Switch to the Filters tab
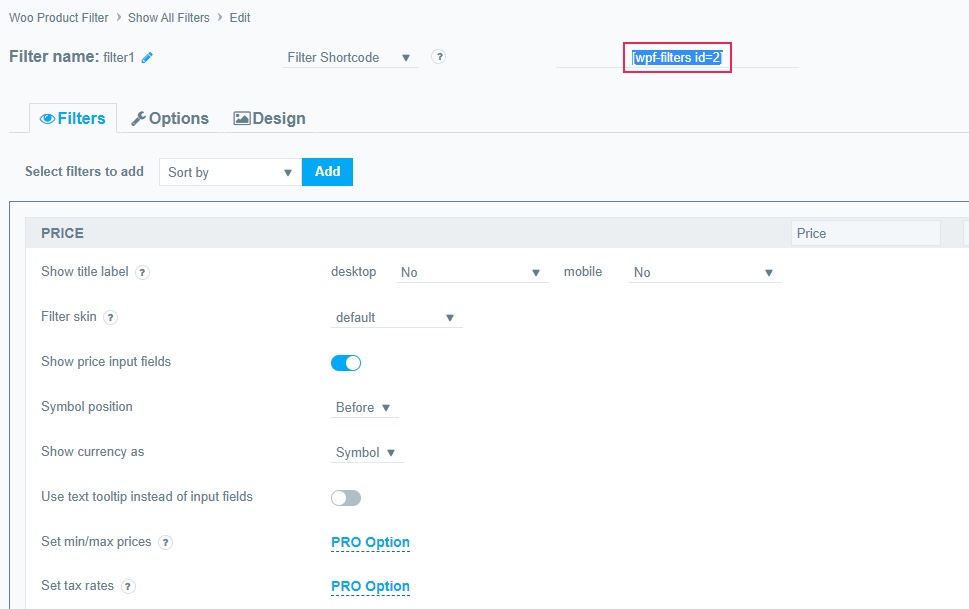This screenshot has width=969, height=609. coord(73,118)
